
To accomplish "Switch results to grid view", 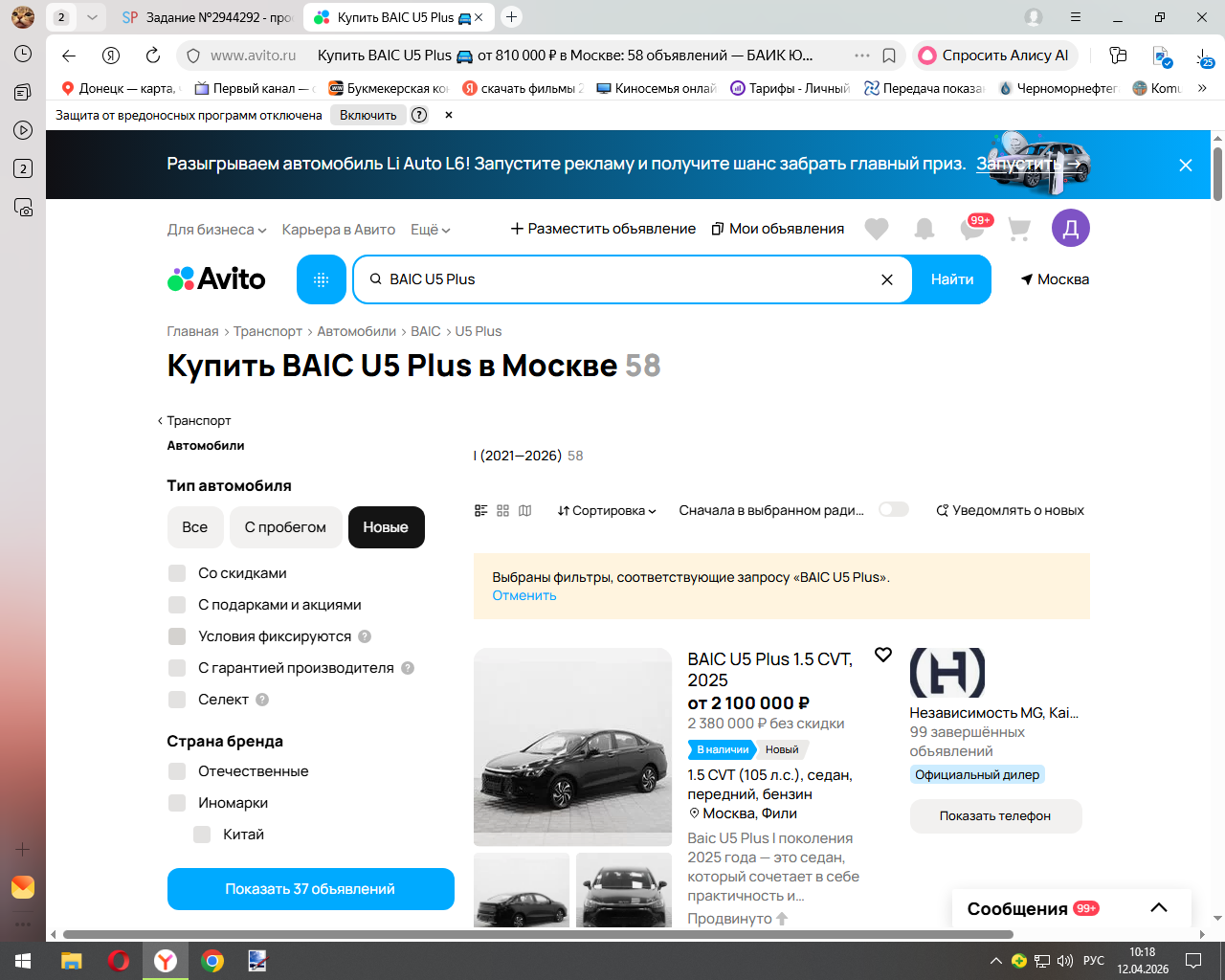I will (x=503, y=511).
